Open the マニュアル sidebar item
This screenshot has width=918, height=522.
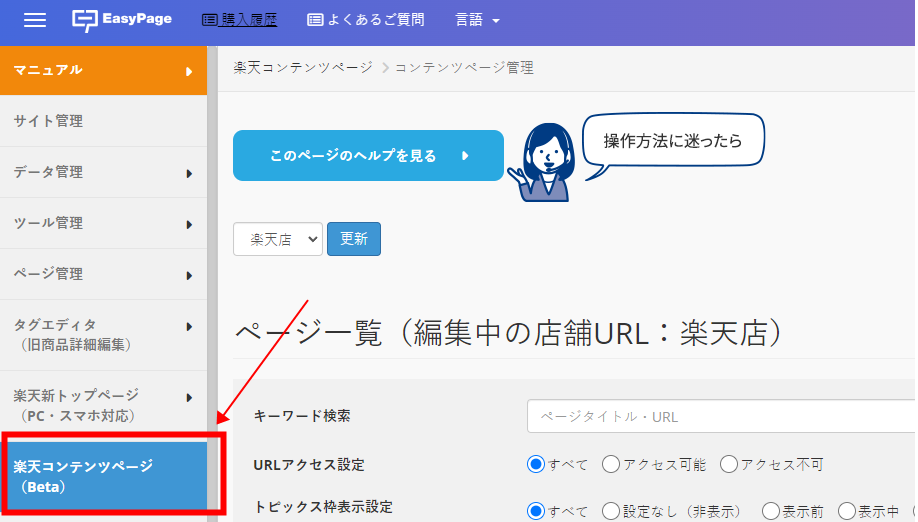tap(104, 70)
